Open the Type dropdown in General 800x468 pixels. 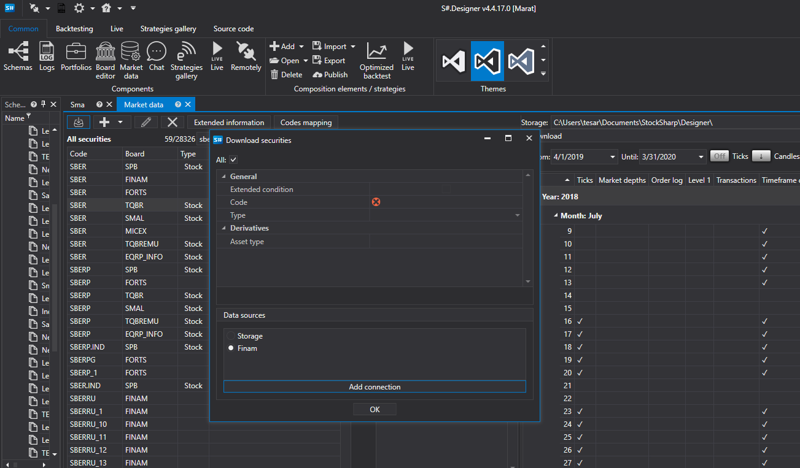517,215
